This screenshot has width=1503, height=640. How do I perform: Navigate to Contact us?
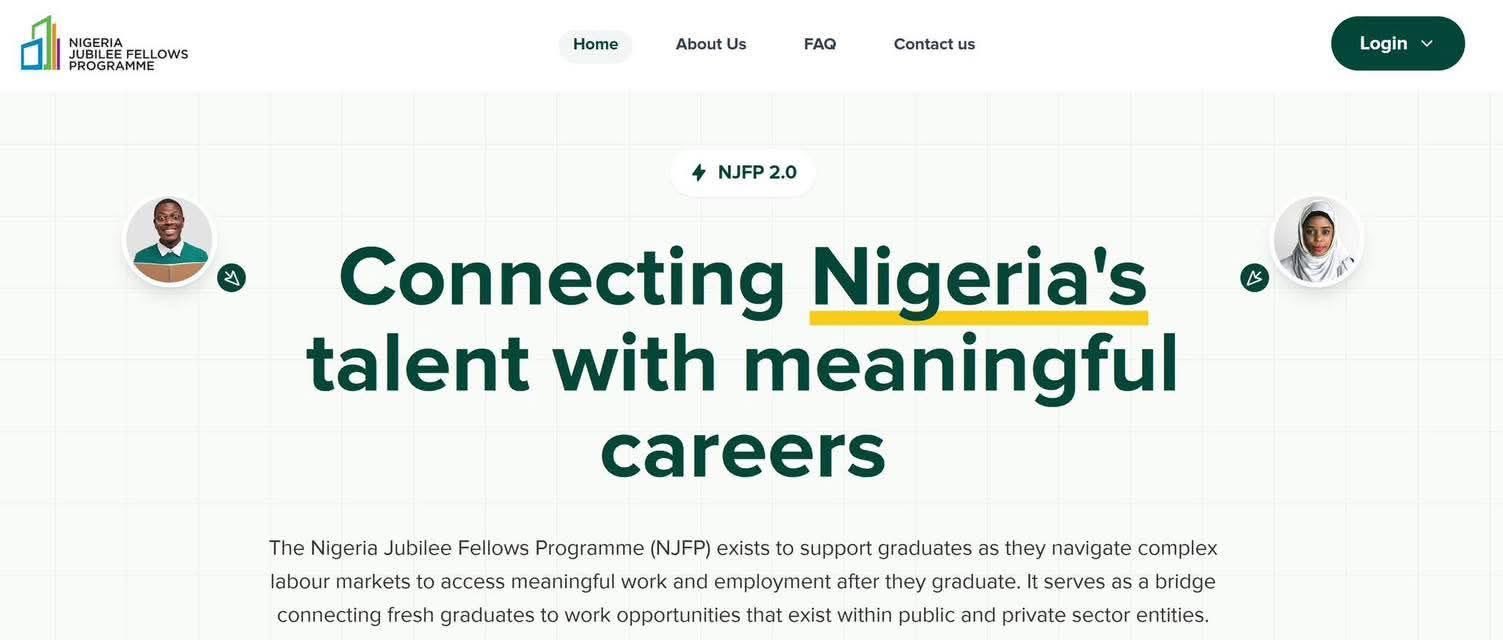[x=934, y=44]
